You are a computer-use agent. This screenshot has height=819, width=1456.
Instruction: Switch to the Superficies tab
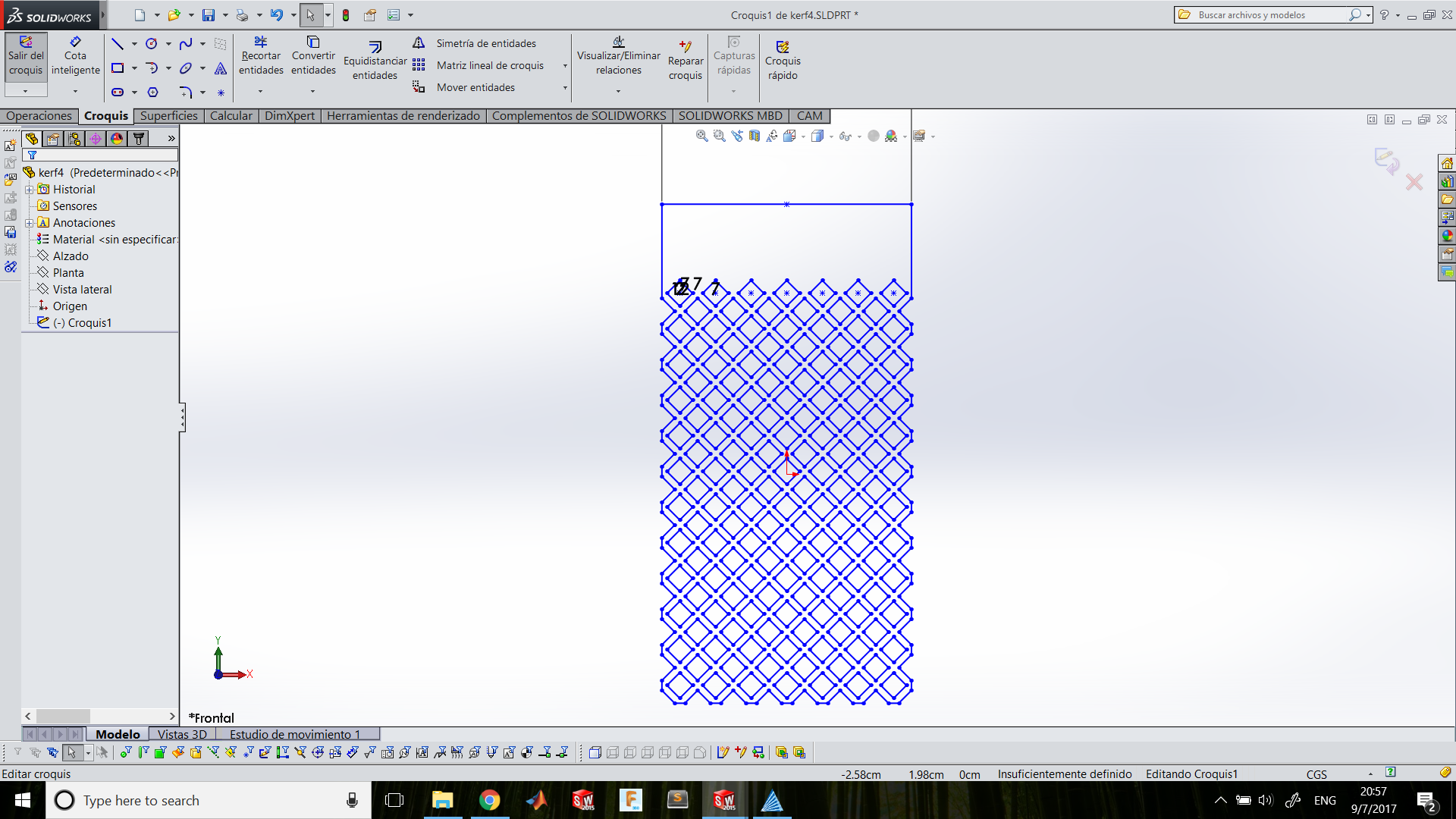click(168, 116)
